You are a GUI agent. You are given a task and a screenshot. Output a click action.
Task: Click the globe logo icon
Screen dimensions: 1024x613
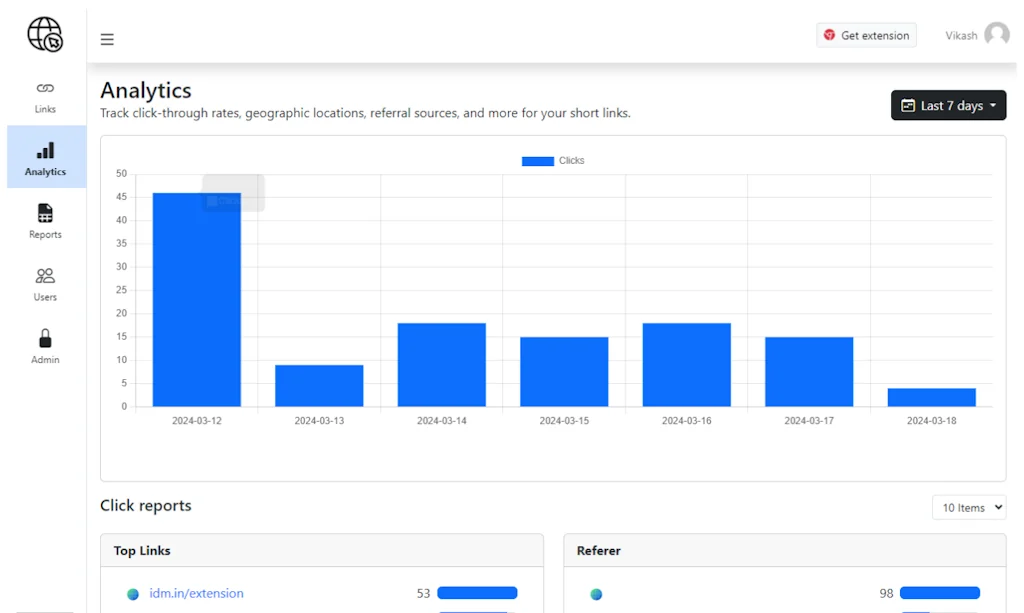[45, 35]
